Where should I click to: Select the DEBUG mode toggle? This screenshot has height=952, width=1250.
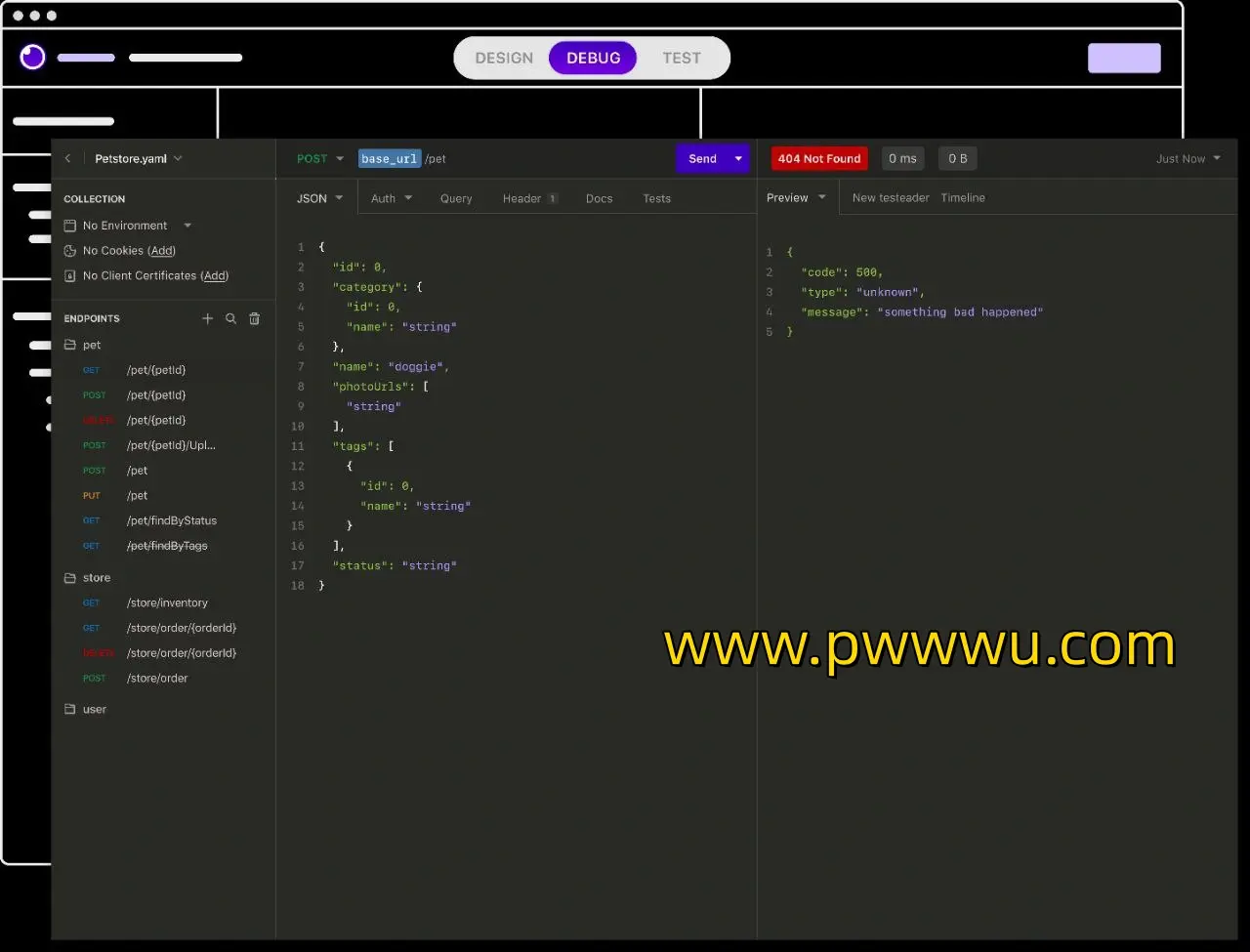point(593,59)
